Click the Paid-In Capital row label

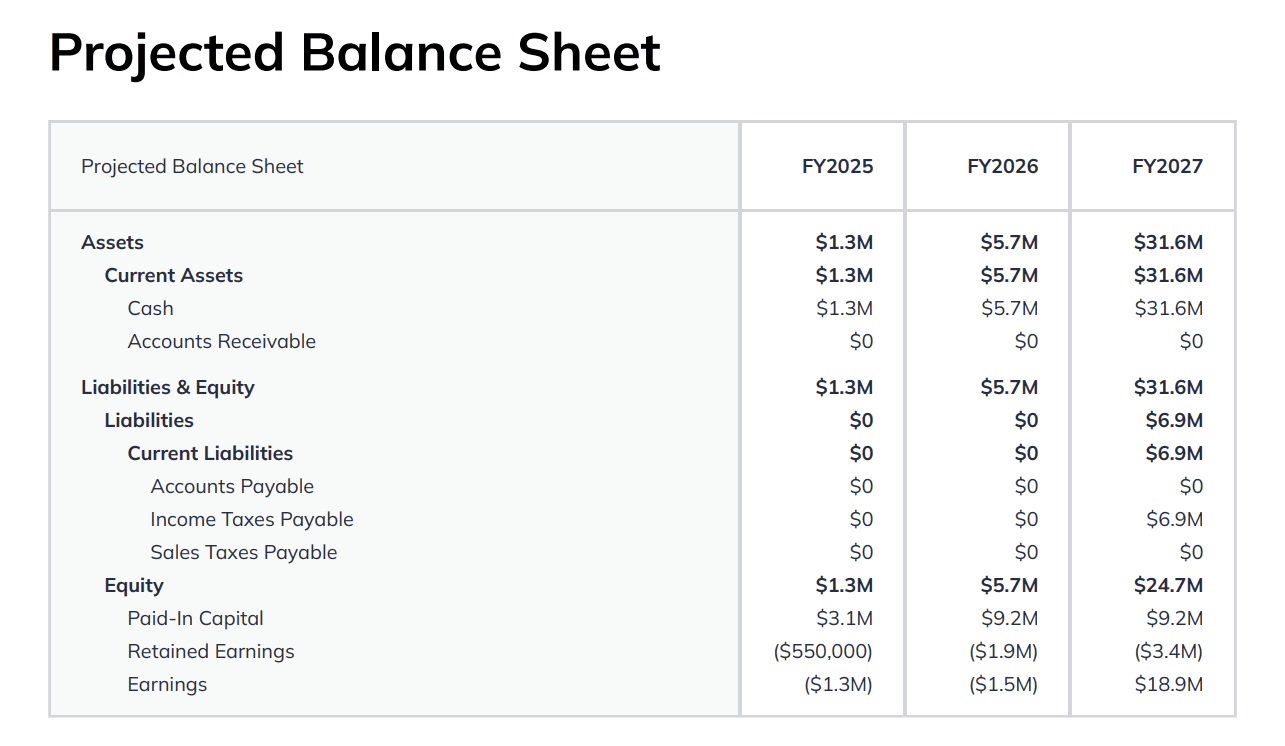click(x=196, y=618)
